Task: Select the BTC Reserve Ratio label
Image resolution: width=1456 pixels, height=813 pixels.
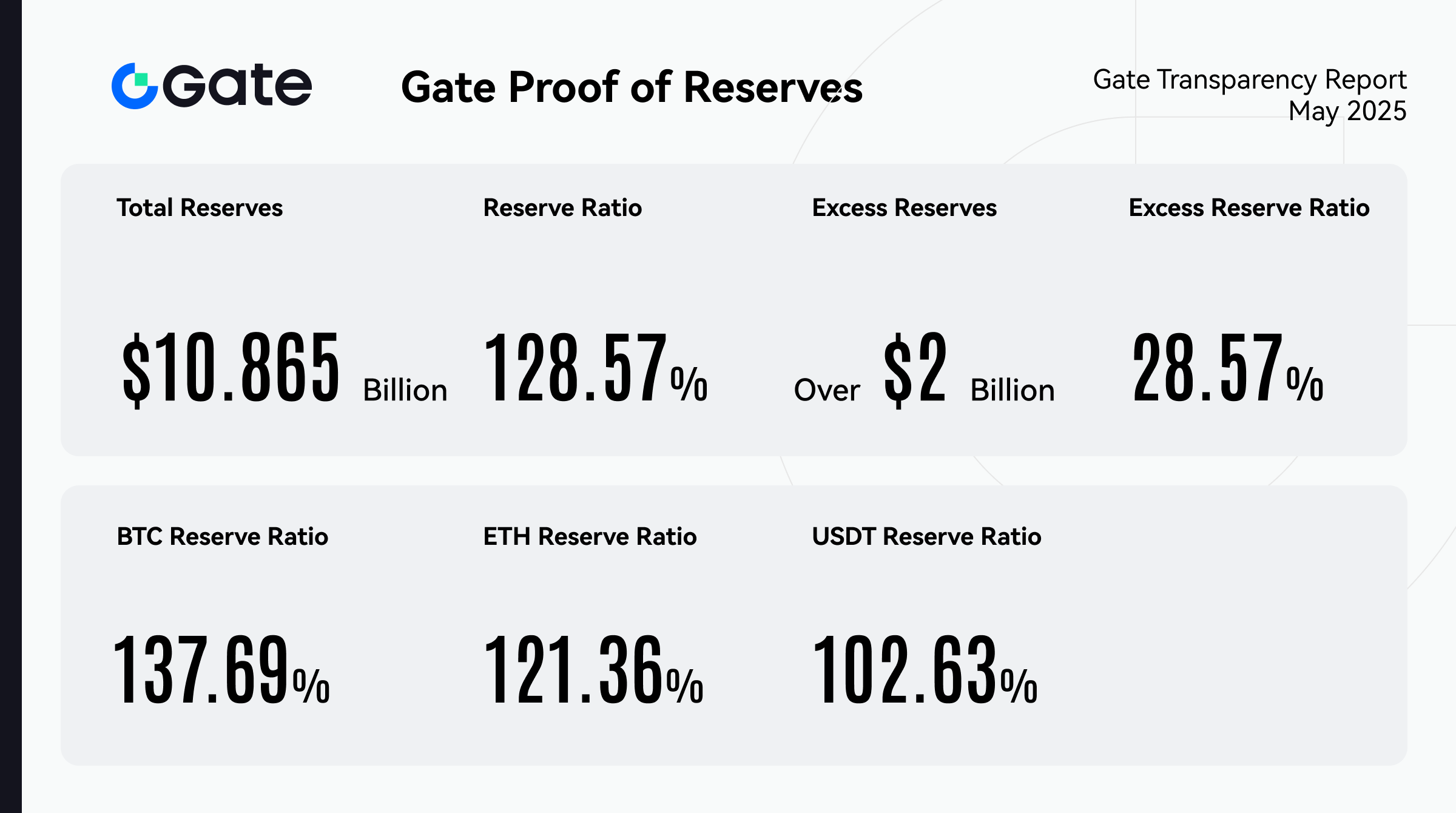Action: [x=222, y=537]
